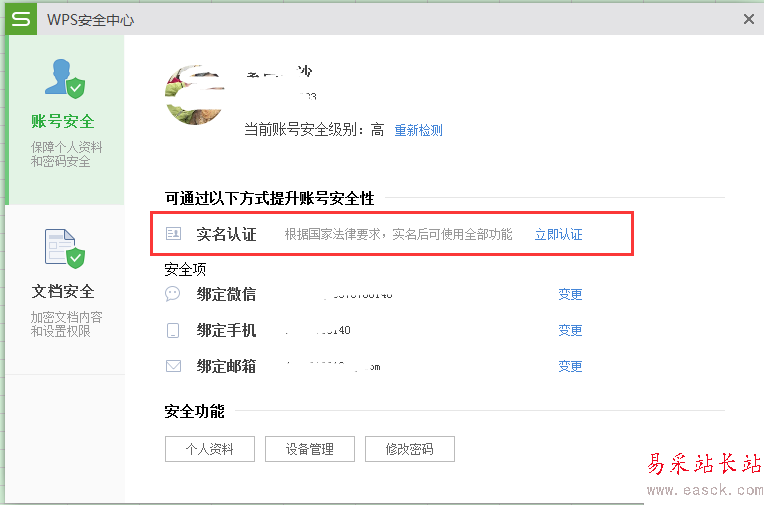The height and width of the screenshot is (505, 764).
Task: Click 变更 for 绑定微信
Action: click(x=570, y=294)
